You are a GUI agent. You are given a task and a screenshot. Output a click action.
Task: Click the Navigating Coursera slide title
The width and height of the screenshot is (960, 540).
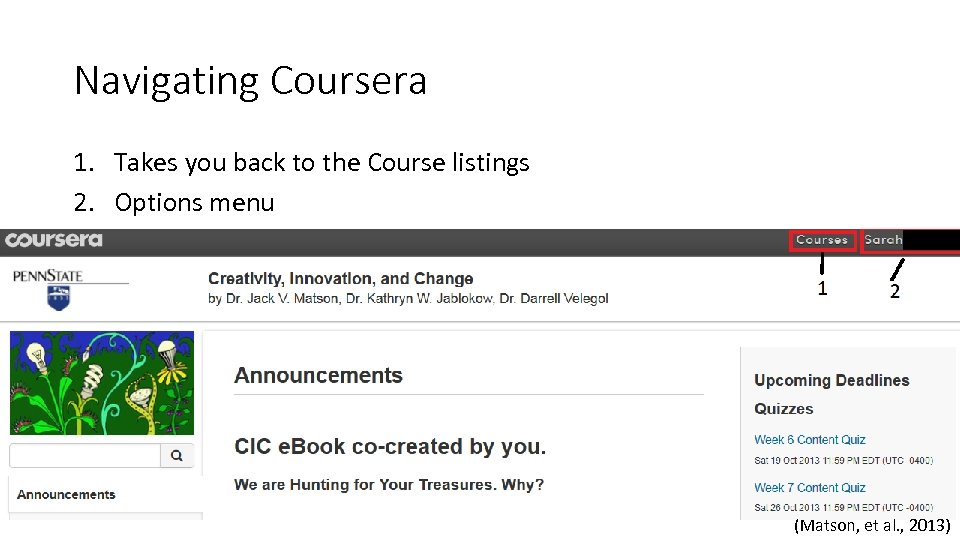click(250, 80)
